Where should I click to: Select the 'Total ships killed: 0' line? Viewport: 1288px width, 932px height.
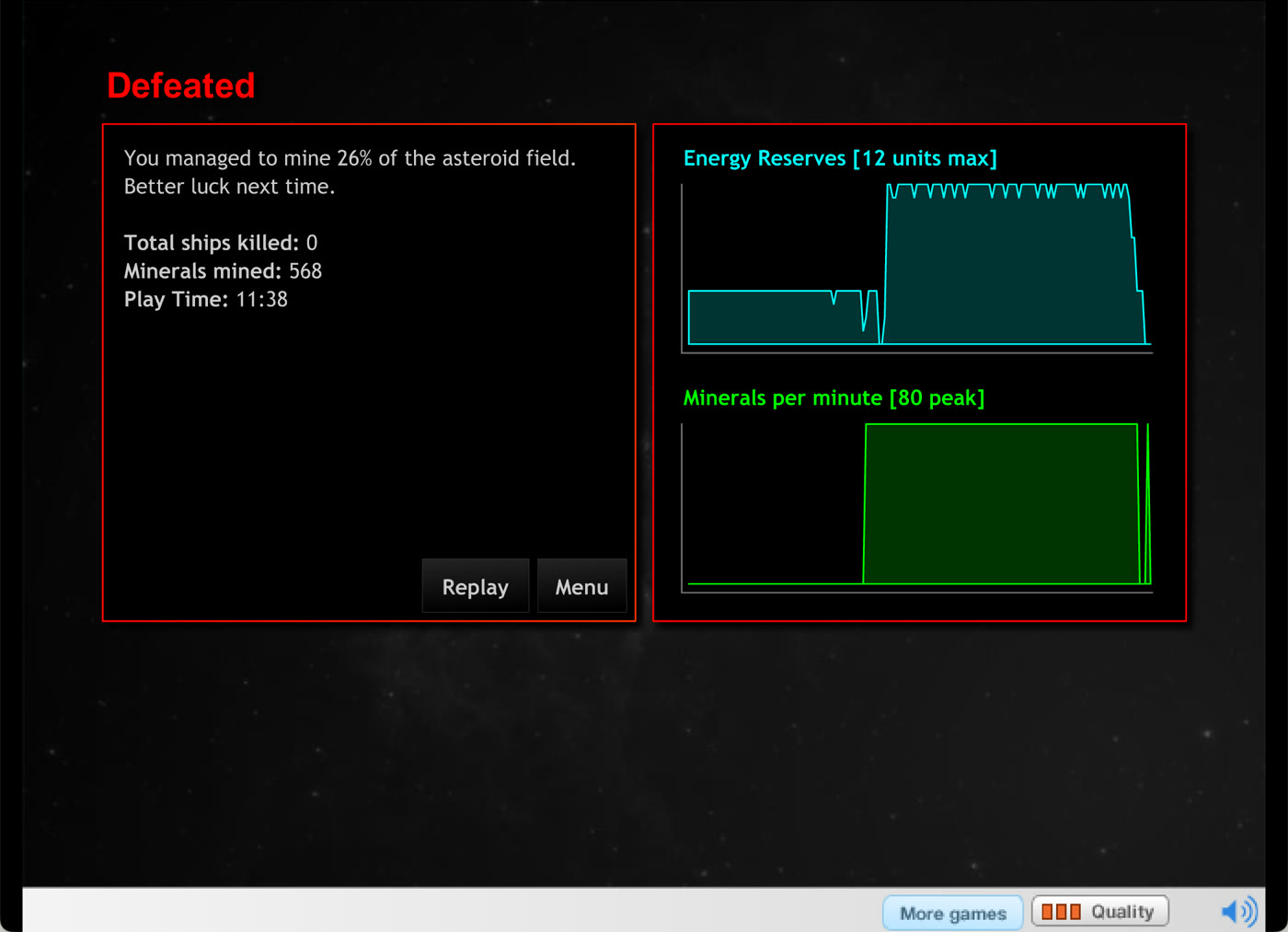tap(221, 243)
